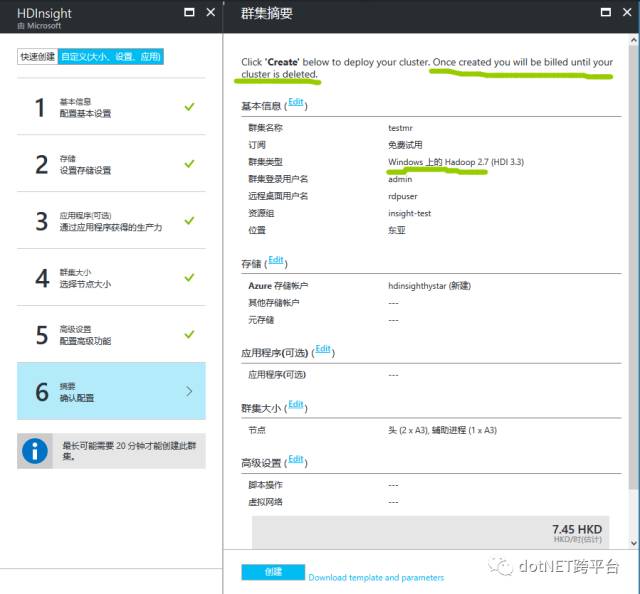Maximize the HDInsight blade
Image resolution: width=640 pixels, height=594 pixels.
(x=189, y=12)
